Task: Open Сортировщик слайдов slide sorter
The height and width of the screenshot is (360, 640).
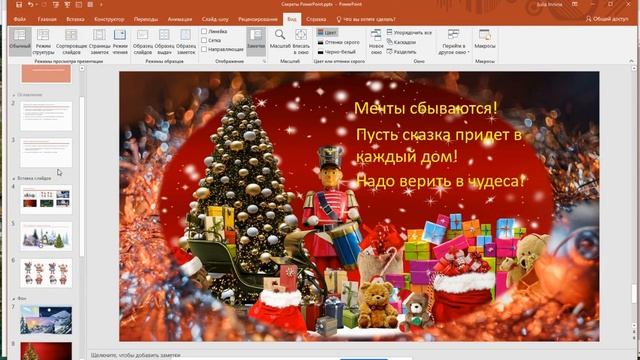Action: point(71,42)
